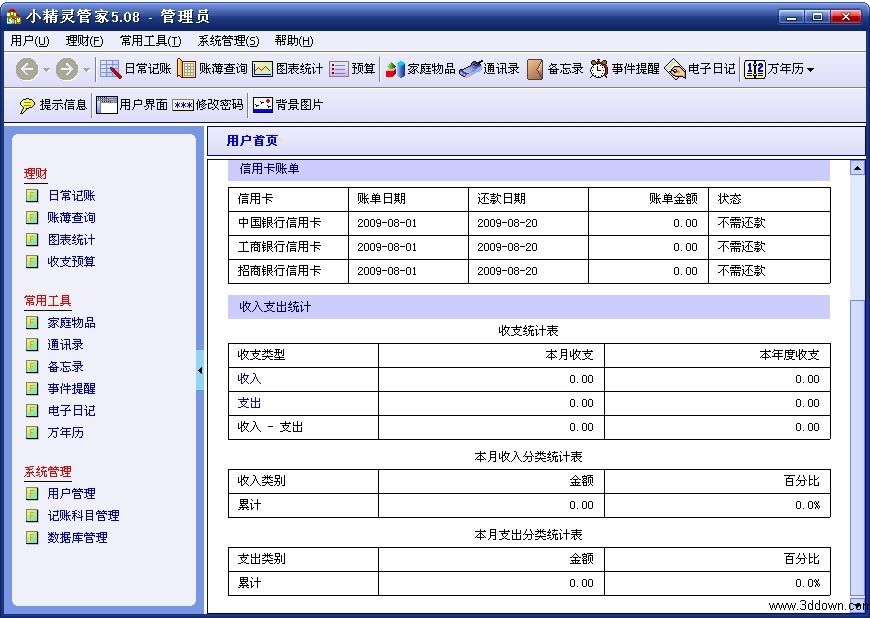
Task: Select sidebar group header 理财
Action: (36, 174)
